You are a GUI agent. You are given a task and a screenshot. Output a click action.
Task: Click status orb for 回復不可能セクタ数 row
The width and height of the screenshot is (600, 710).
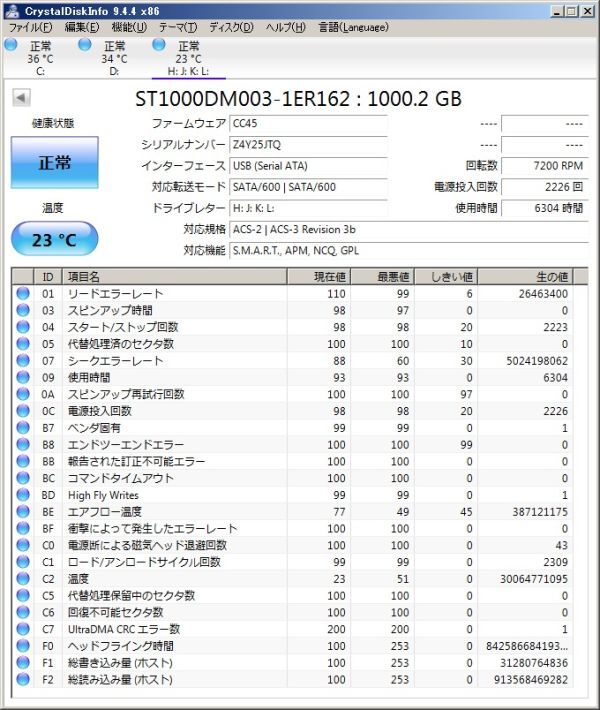pyautogui.click(x=23, y=612)
